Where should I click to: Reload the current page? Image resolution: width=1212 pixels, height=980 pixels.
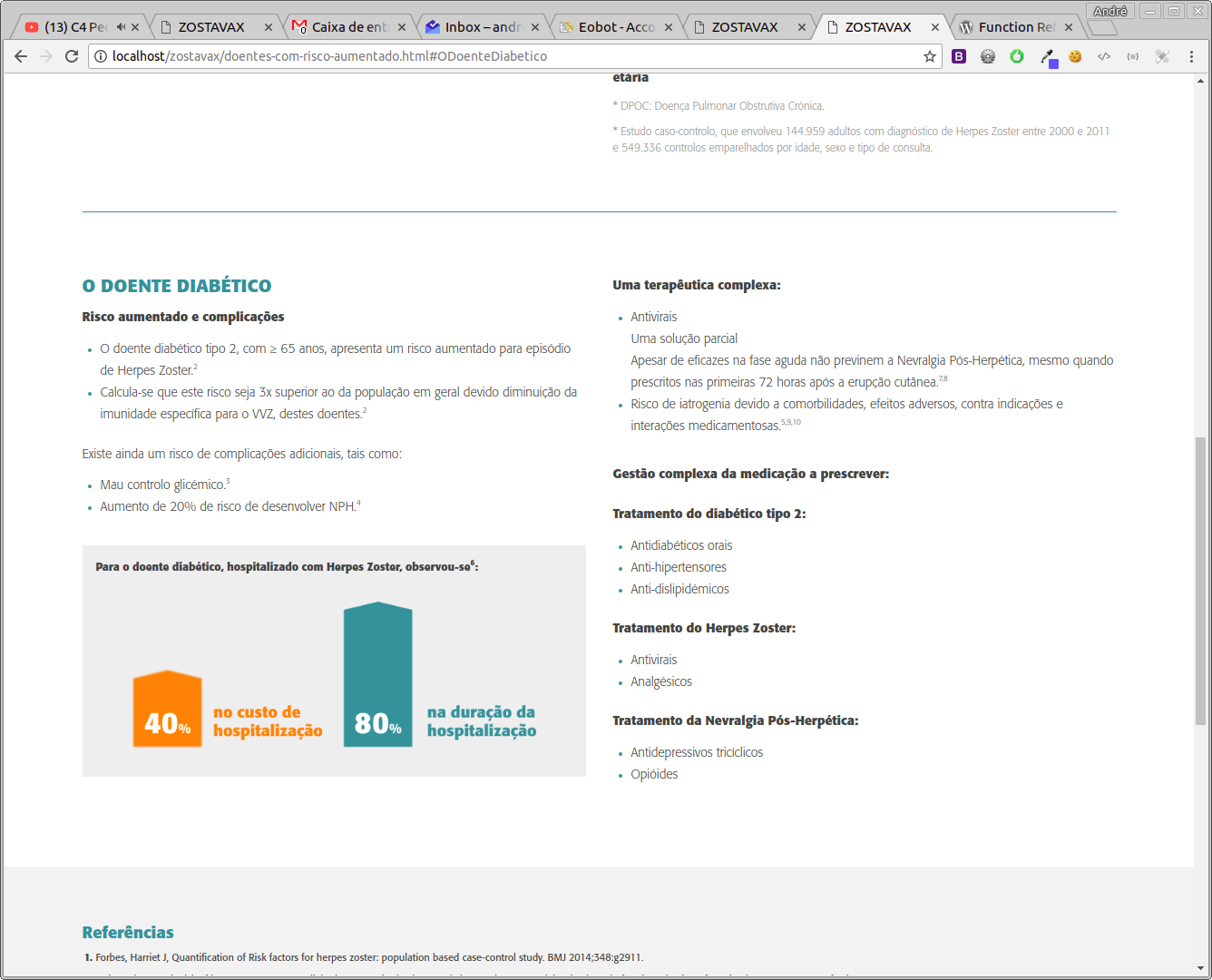click(72, 56)
